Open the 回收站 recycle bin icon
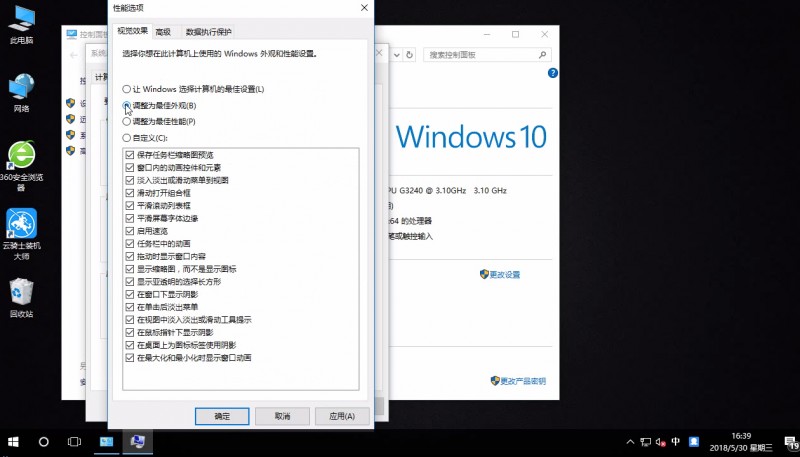This screenshot has height=457, width=800. [21, 298]
